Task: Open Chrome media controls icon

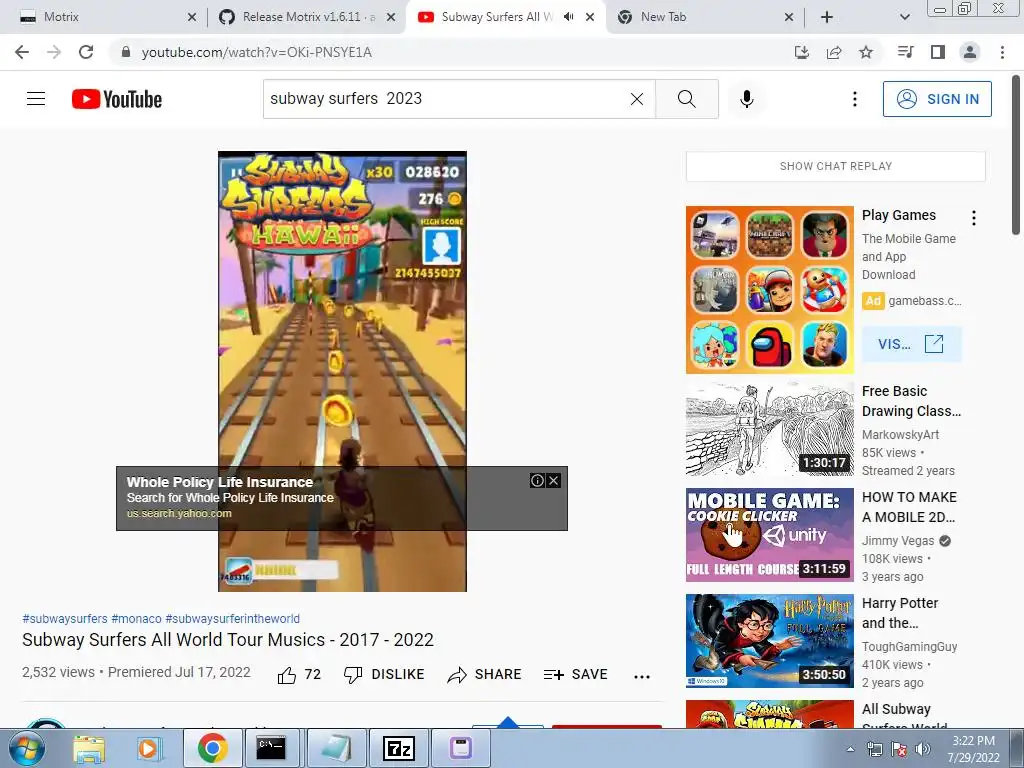Action: click(x=906, y=52)
